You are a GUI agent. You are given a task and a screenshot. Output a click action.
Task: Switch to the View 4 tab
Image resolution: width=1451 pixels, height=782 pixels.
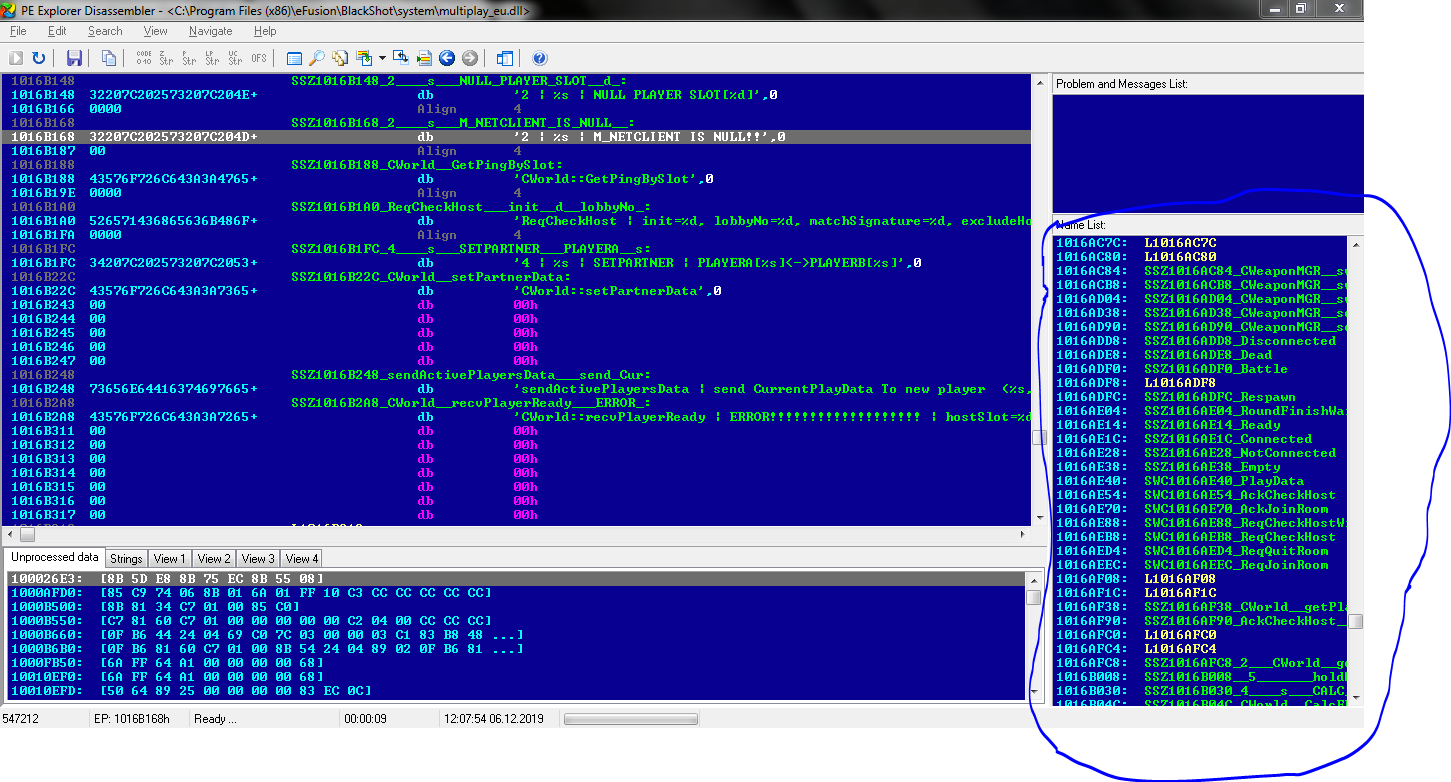click(302, 558)
